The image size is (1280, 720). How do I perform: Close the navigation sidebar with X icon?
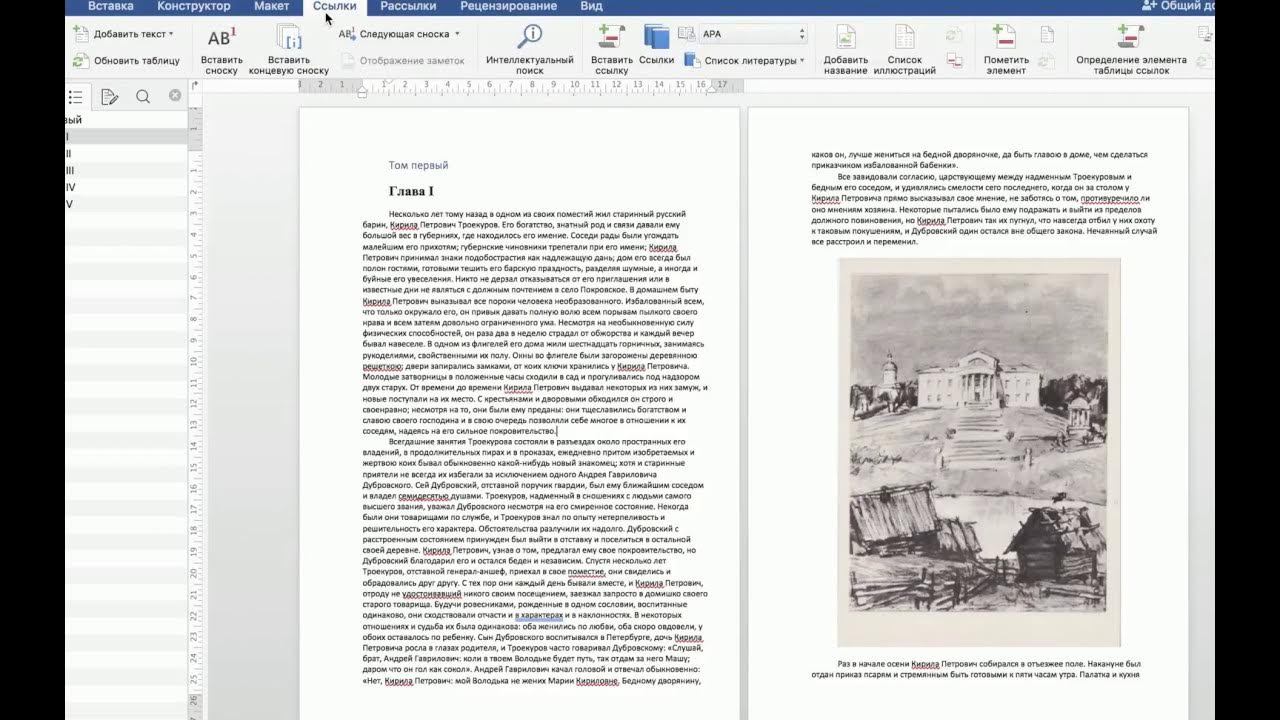(175, 96)
